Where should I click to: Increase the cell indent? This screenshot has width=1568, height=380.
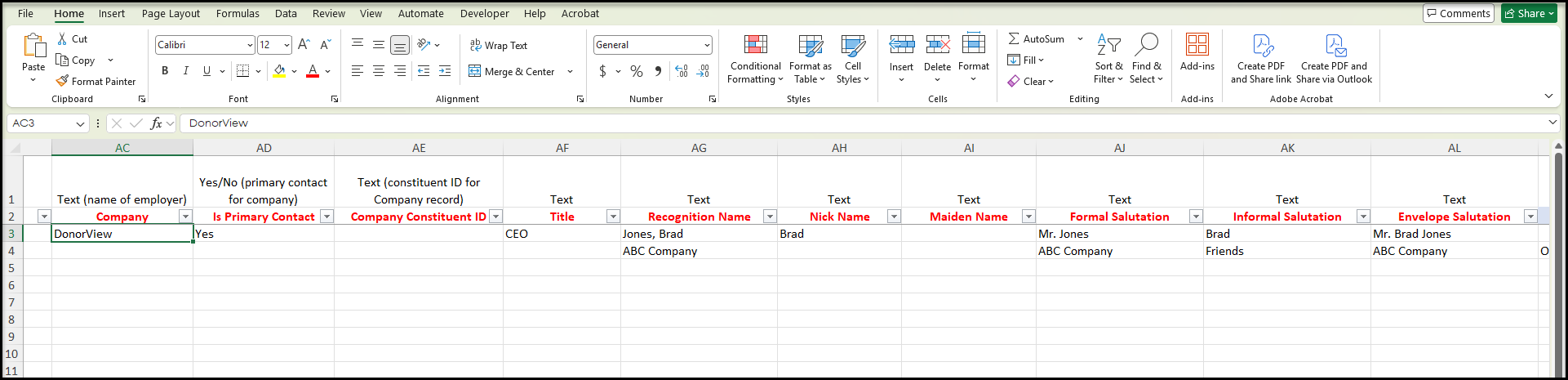[x=445, y=71]
